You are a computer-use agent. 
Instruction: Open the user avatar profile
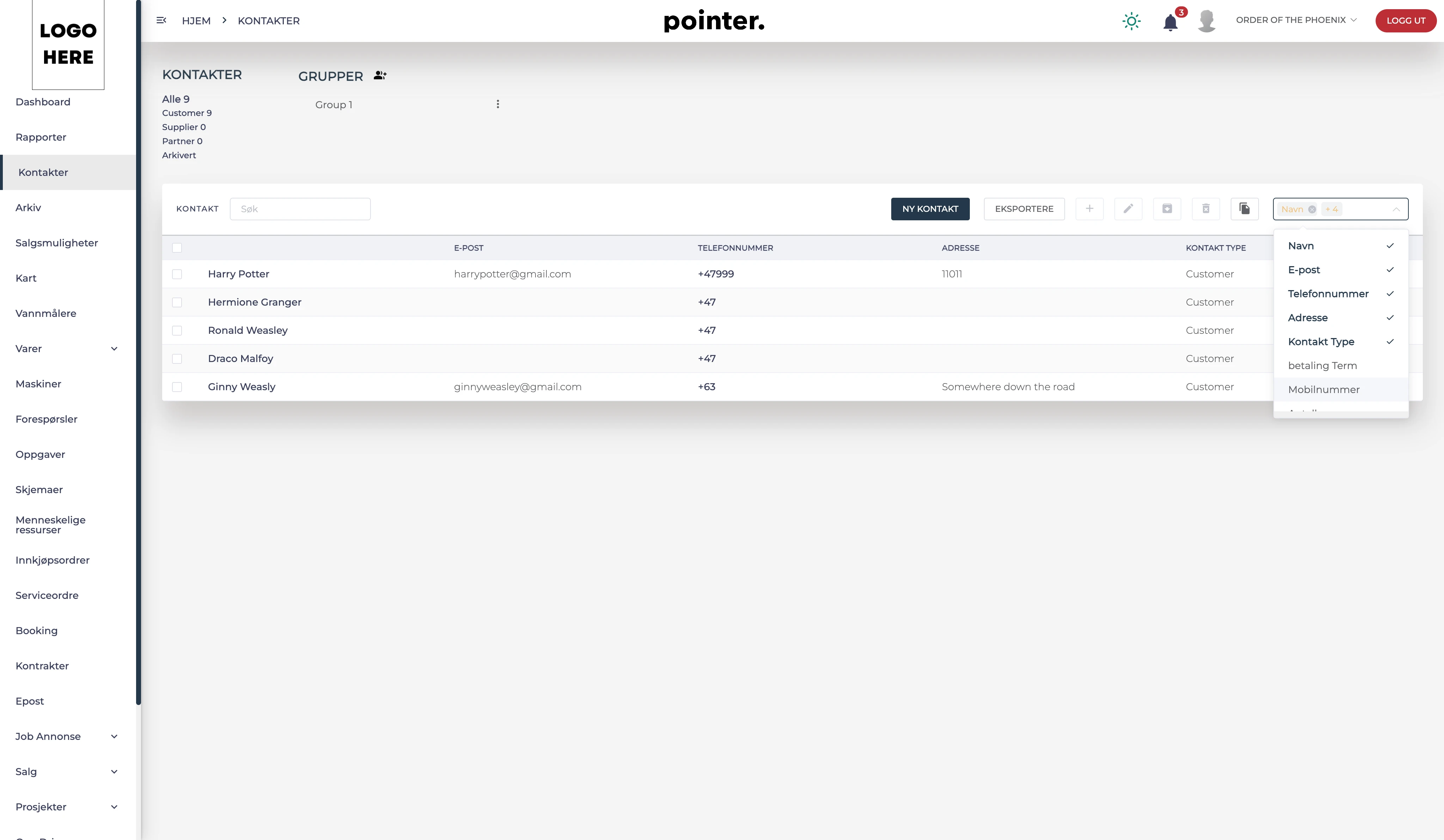pos(1207,21)
